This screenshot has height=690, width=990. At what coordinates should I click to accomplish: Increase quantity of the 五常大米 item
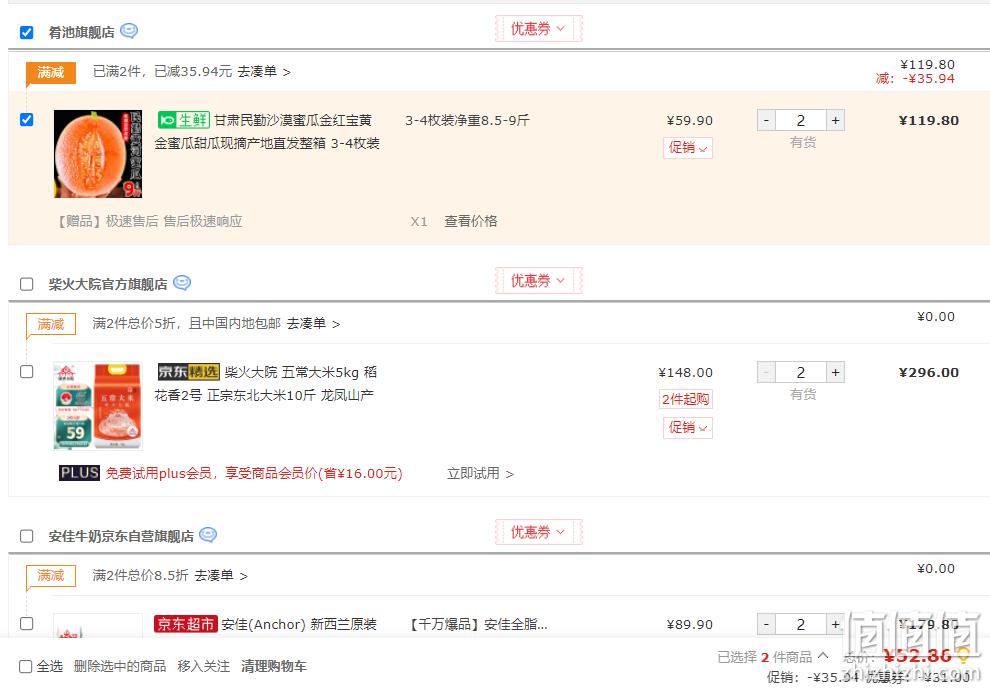point(835,372)
